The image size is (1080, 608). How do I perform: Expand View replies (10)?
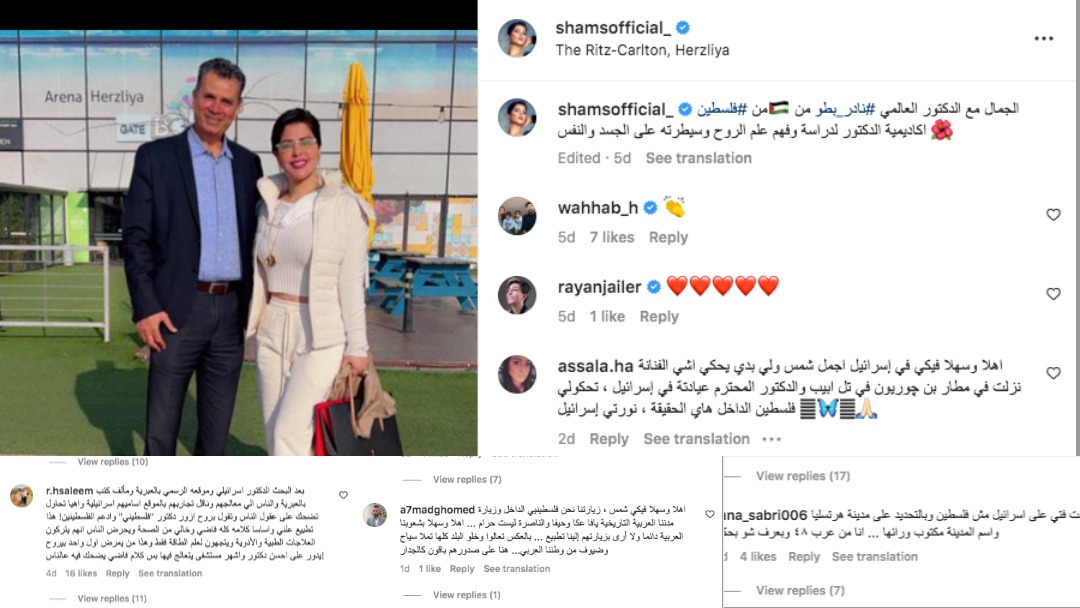pyautogui.click(x=112, y=462)
